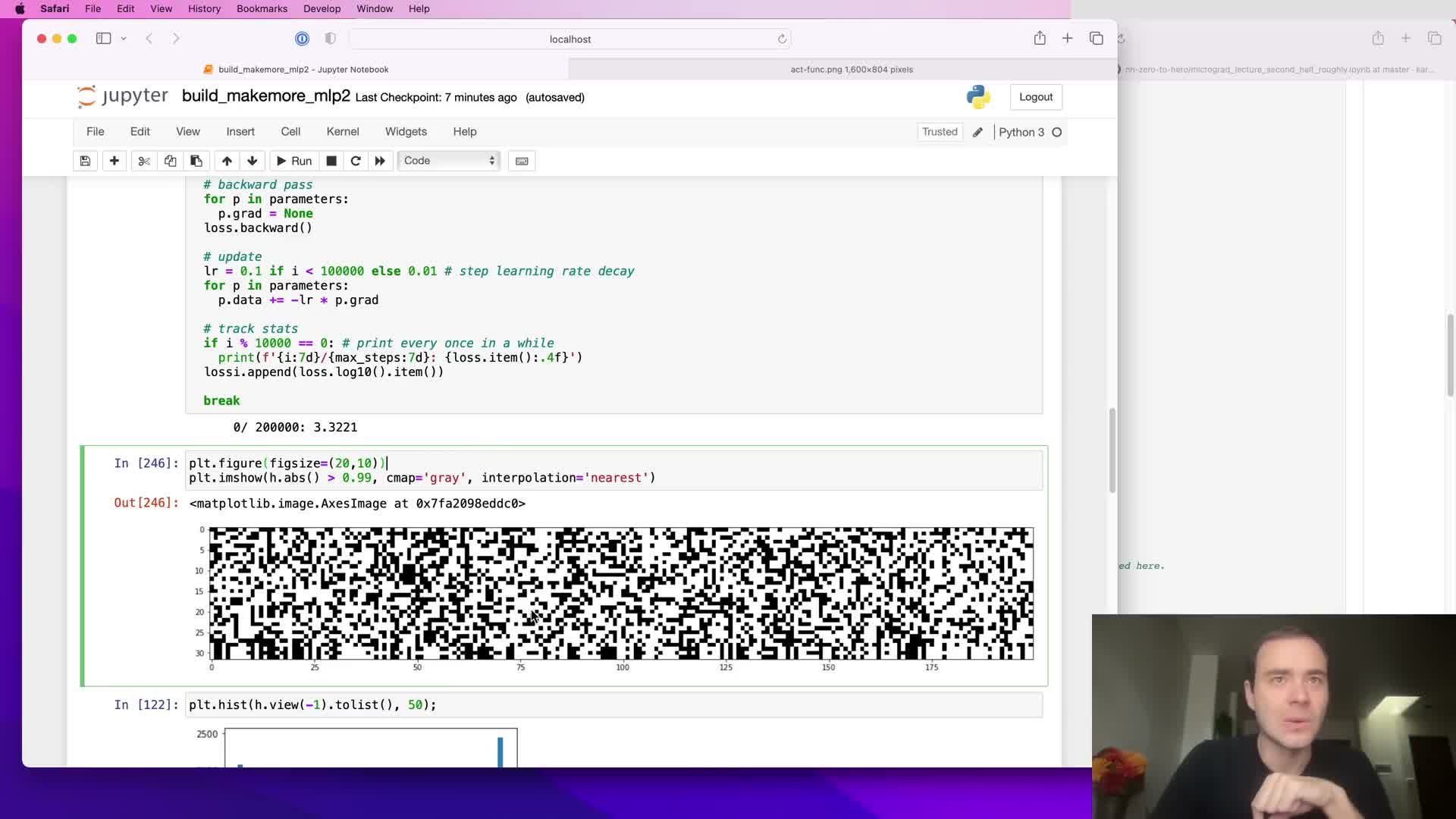The width and height of the screenshot is (1456, 819).
Task: Cut selected cells with scissors icon
Action: pyautogui.click(x=144, y=161)
